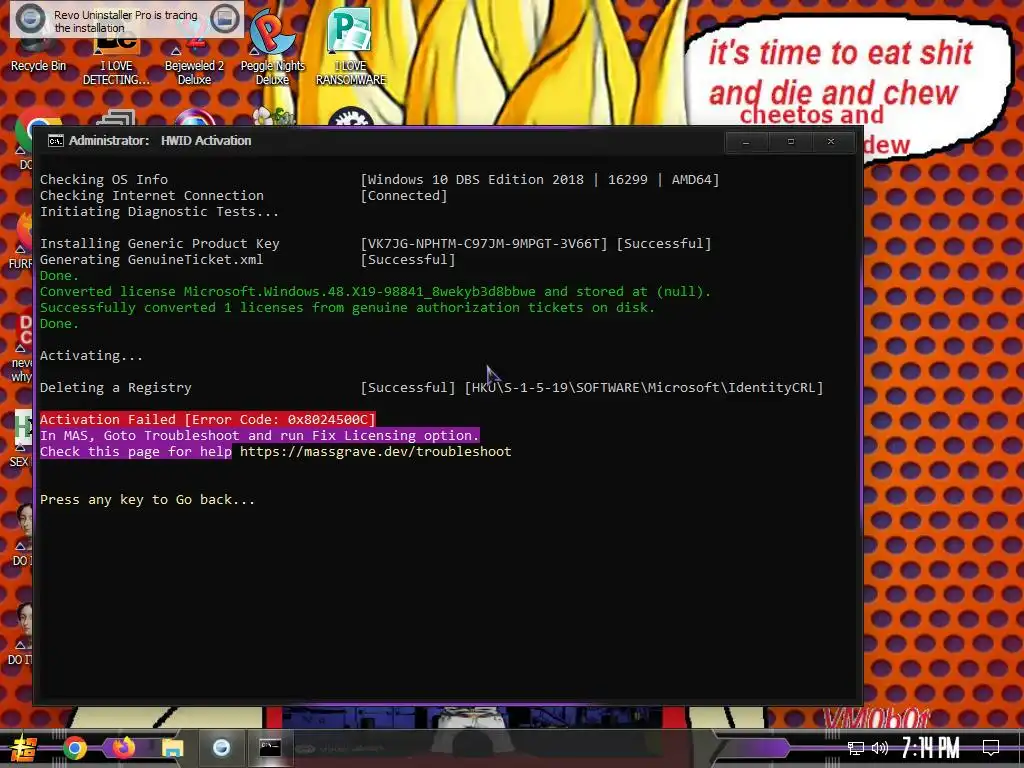This screenshot has height=768, width=1024.
Task: Click the 'Generating GenuineTicket.xml' line
Action: pos(152,260)
